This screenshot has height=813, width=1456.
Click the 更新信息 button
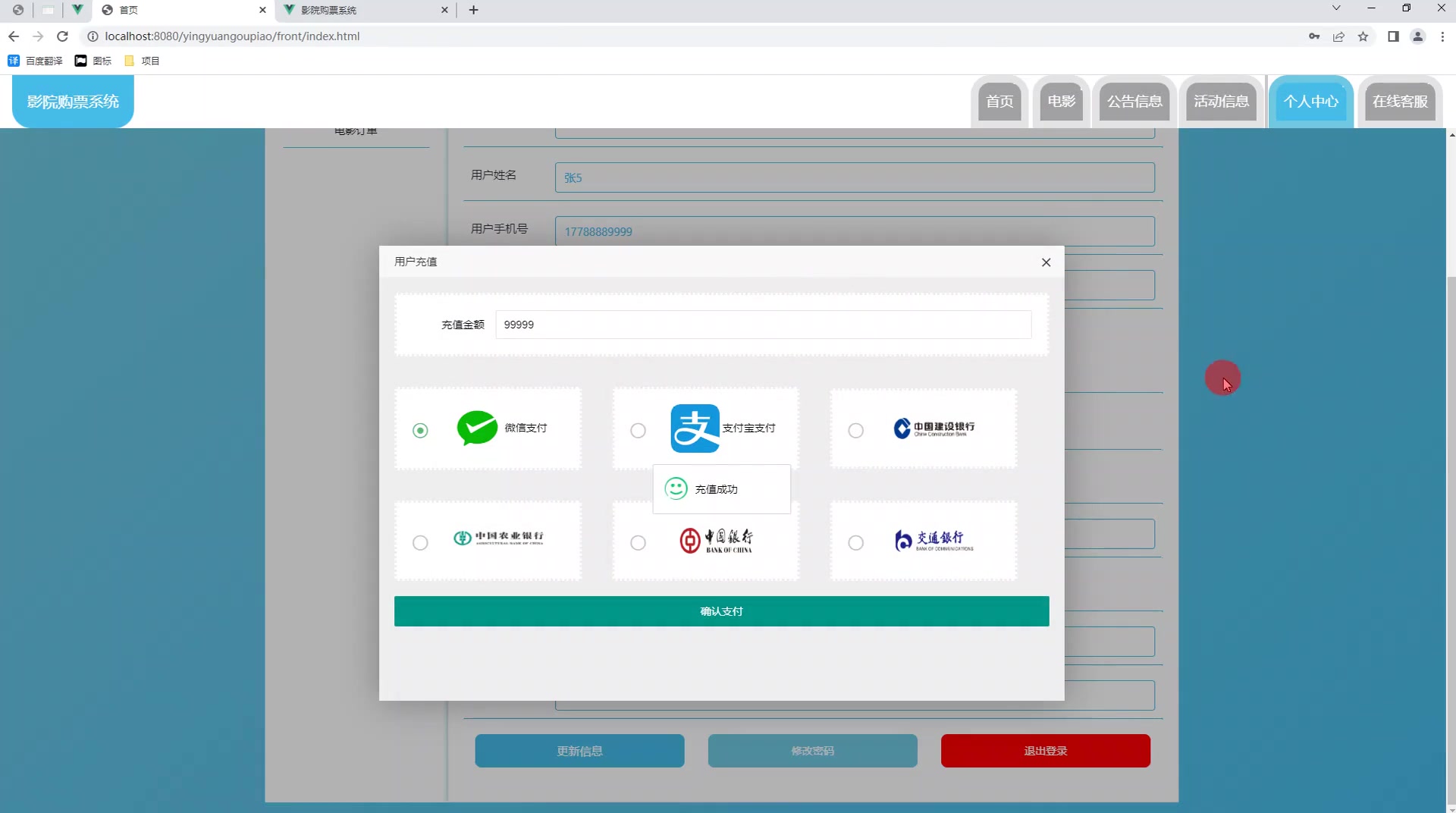point(579,751)
